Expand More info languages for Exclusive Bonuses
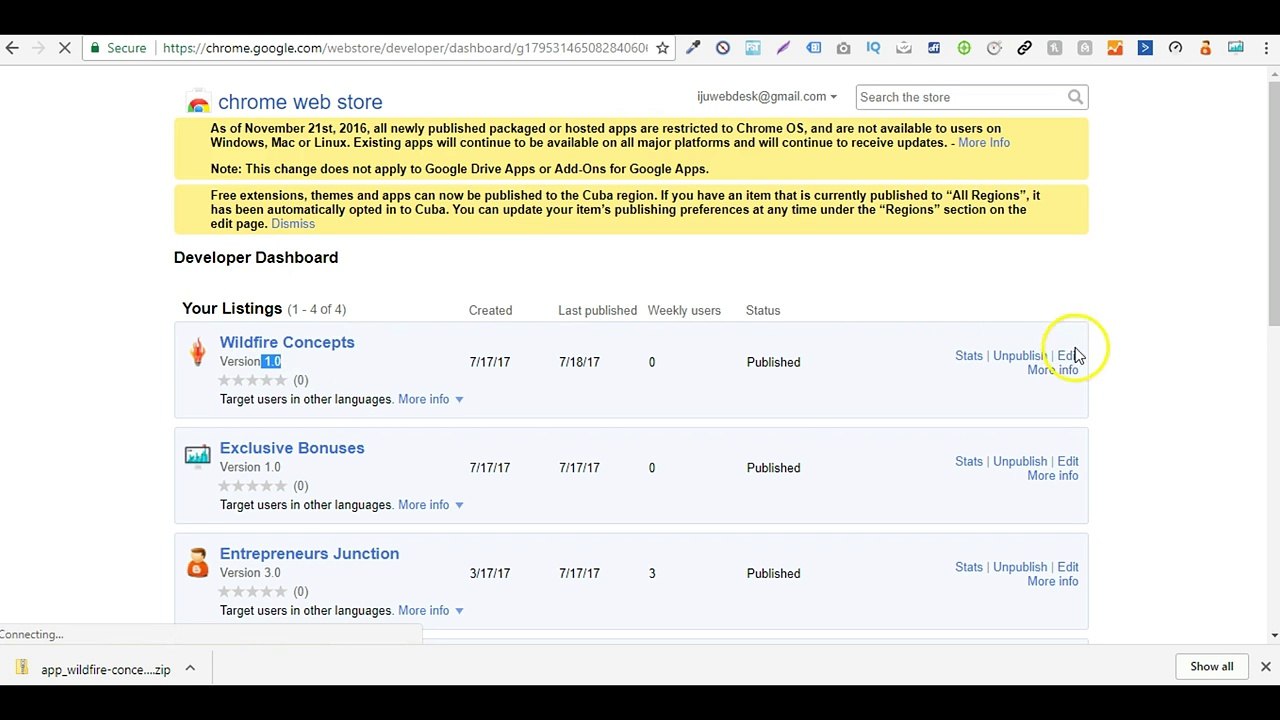This screenshot has width=1280, height=720. (x=431, y=505)
